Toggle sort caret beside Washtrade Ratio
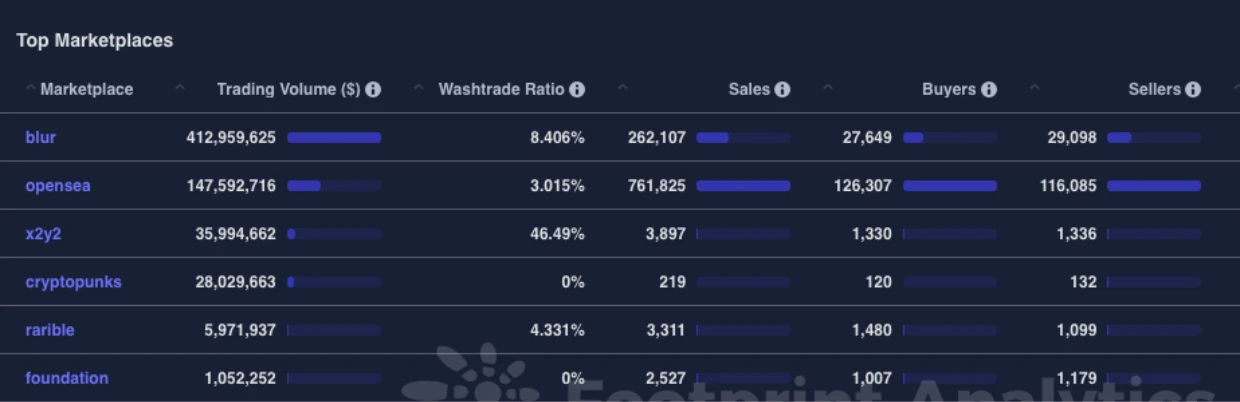 coord(418,89)
